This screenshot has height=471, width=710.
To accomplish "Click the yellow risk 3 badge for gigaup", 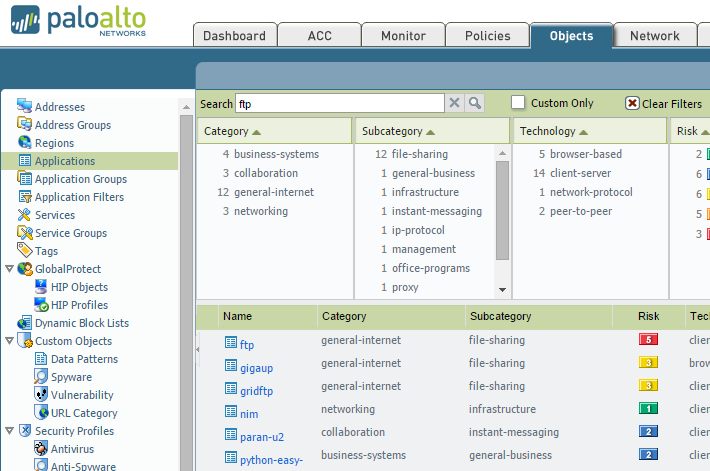I will [648, 362].
